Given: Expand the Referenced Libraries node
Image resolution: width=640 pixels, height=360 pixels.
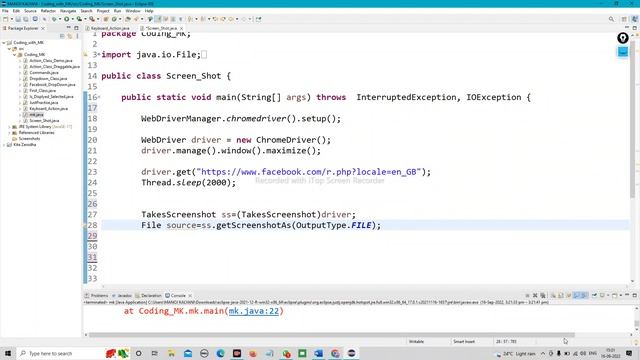Looking at the screenshot, I should (9, 133).
